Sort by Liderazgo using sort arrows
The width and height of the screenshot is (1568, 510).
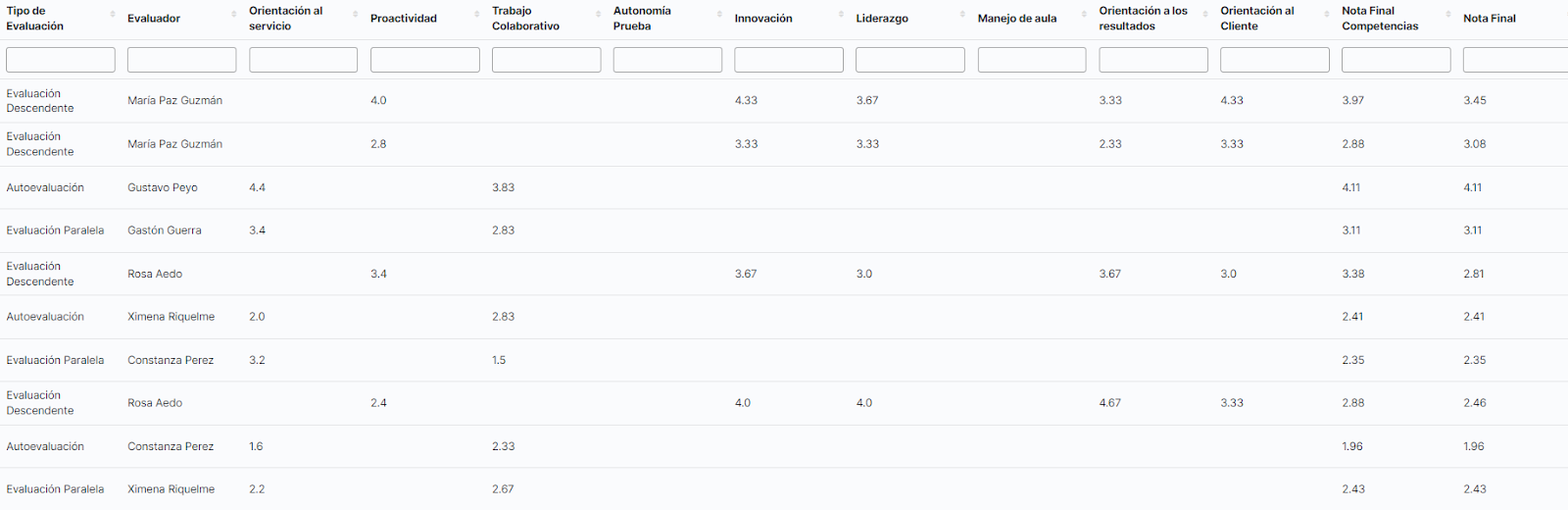[963, 15]
